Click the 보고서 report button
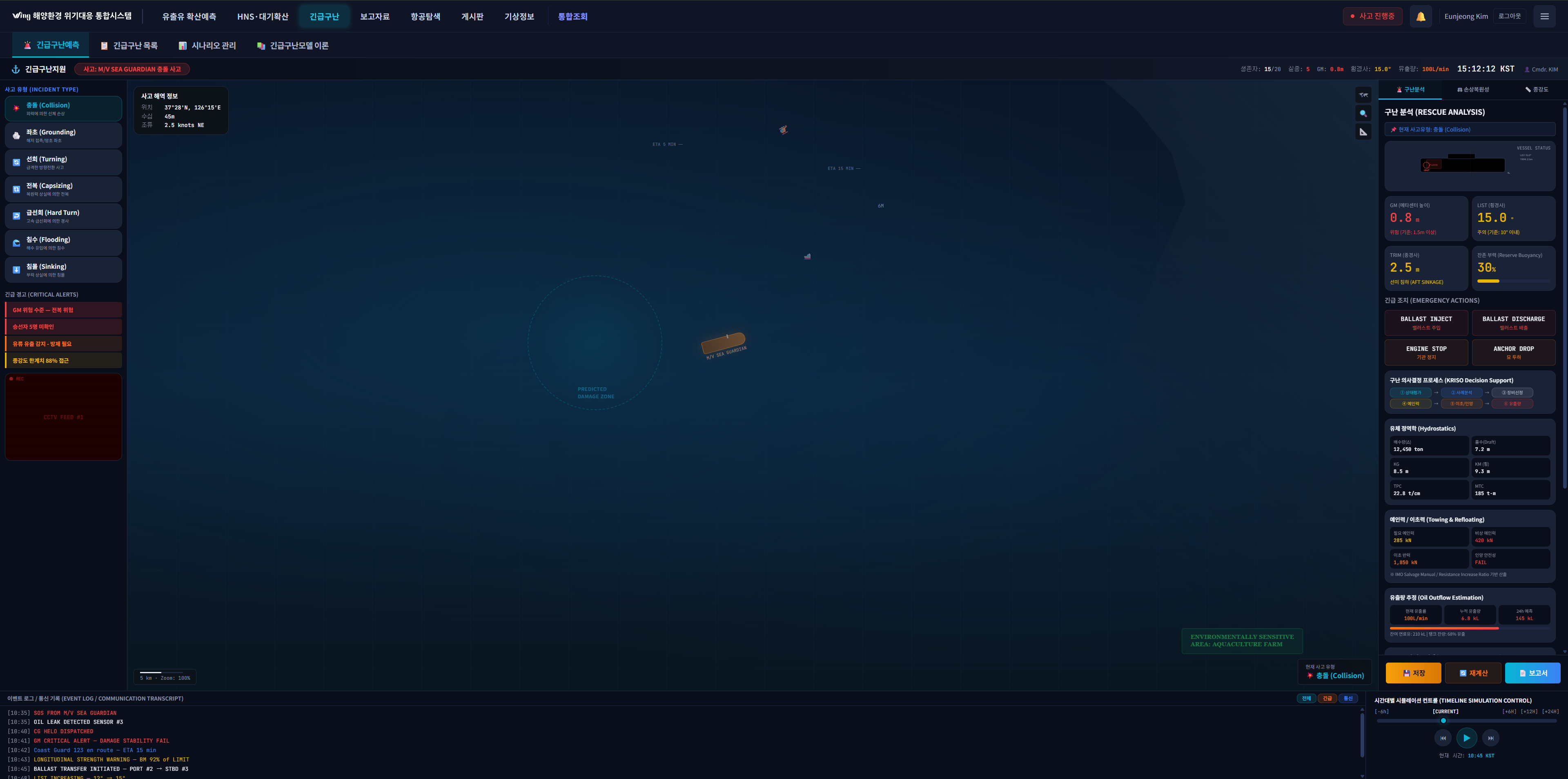This screenshot has width=1568, height=779. click(1532, 673)
